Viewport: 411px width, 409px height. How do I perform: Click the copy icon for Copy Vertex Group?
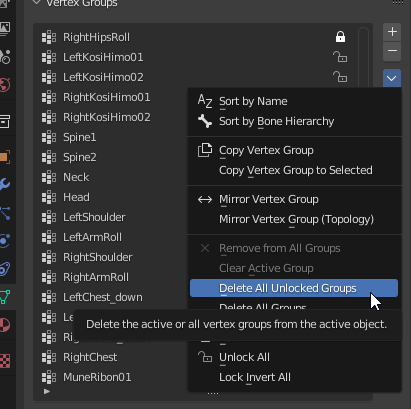205,150
